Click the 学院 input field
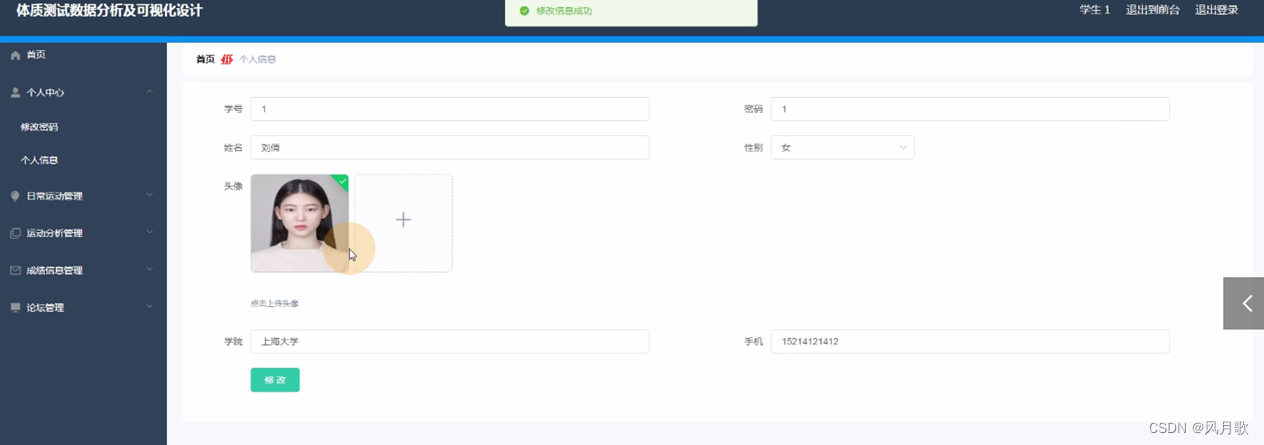 tap(450, 341)
